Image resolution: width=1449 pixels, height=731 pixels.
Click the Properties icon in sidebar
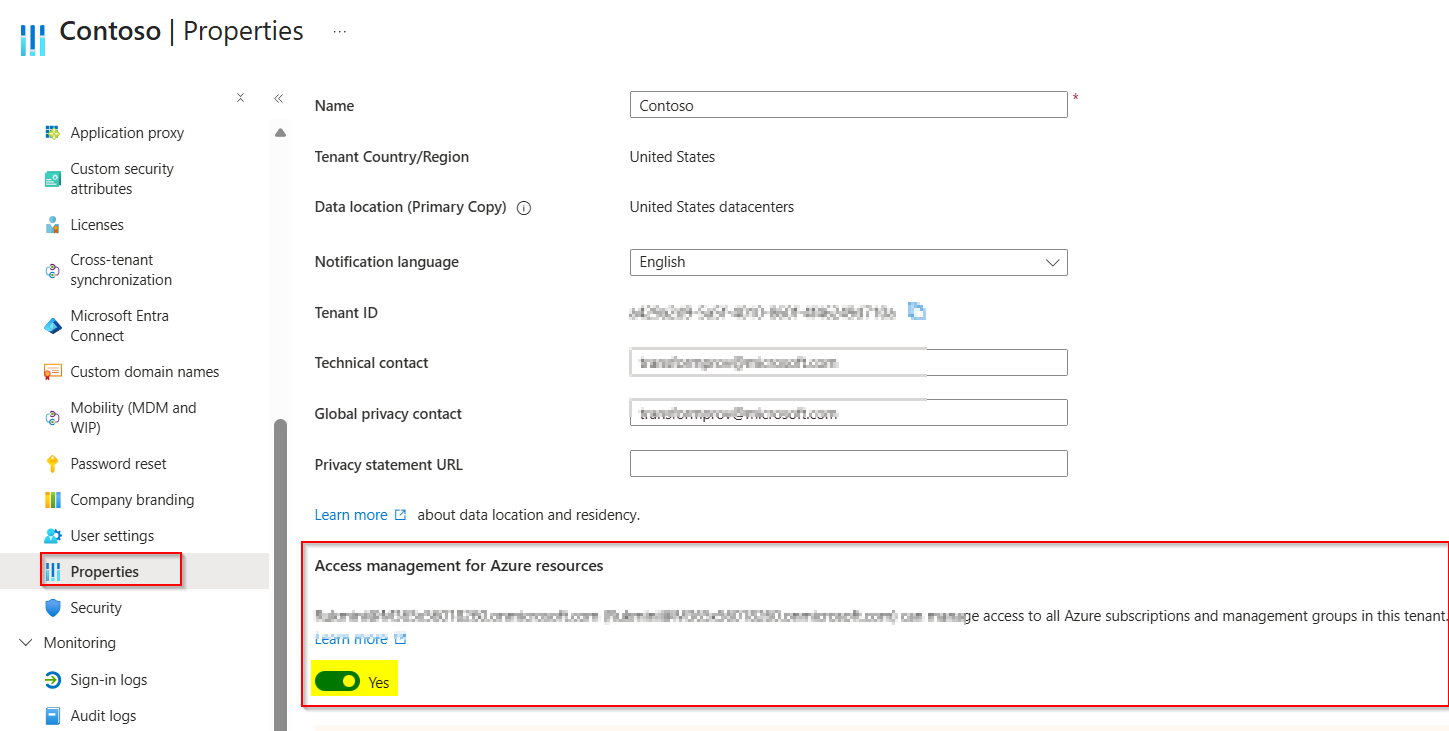point(53,572)
